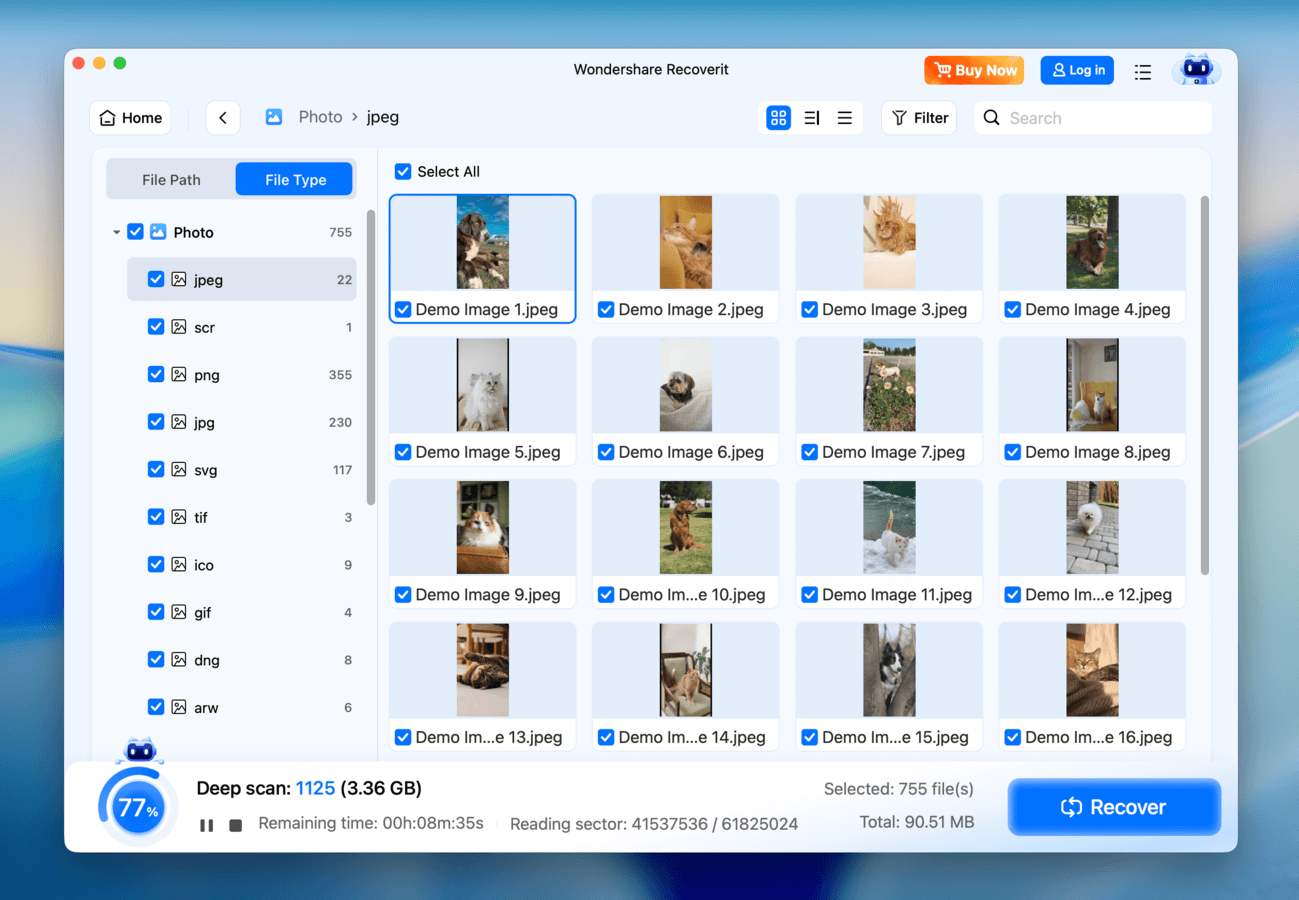
Task: Switch to detail list view icon
Action: pos(812,118)
